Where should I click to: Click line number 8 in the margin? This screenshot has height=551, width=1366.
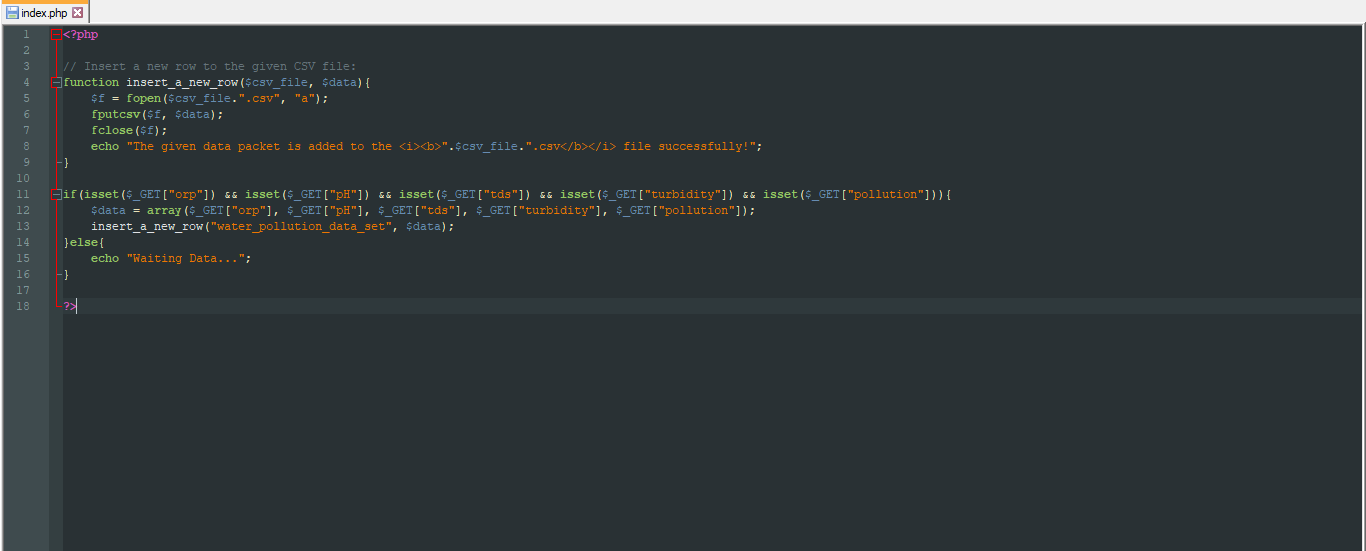(x=26, y=146)
